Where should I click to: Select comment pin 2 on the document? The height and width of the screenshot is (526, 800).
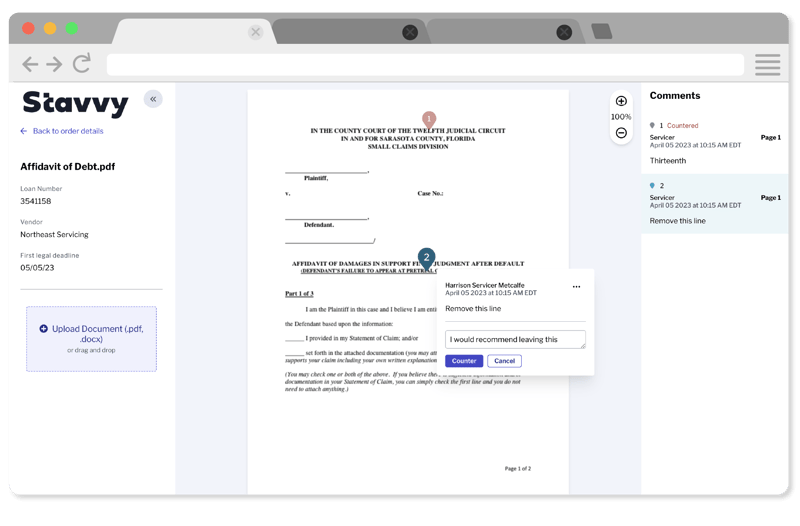[427, 258]
